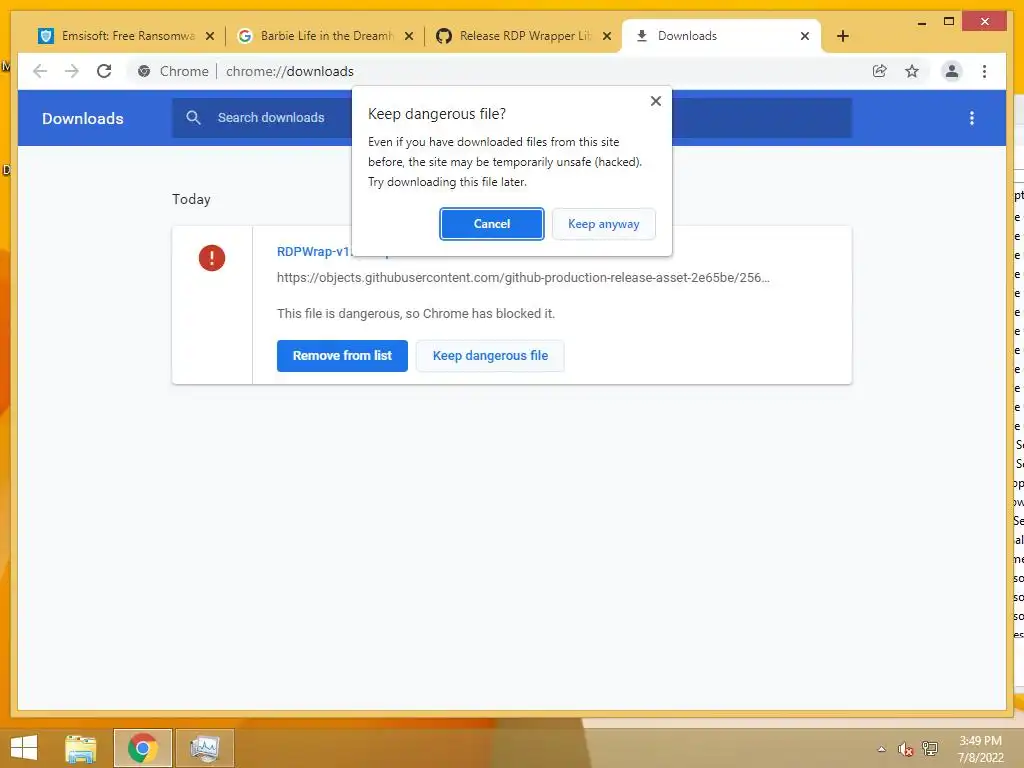Switch to Barbie Life in the Dreamhouse tab
The height and width of the screenshot is (768, 1024).
[327, 36]
